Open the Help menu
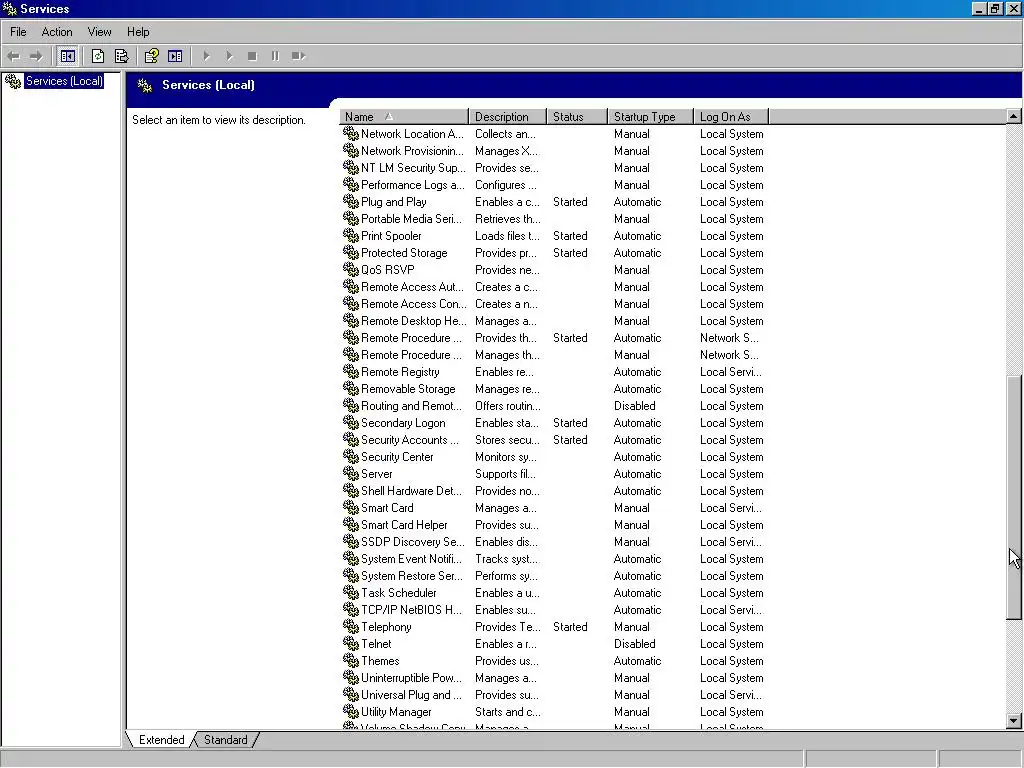 click(x=138, y=32)
